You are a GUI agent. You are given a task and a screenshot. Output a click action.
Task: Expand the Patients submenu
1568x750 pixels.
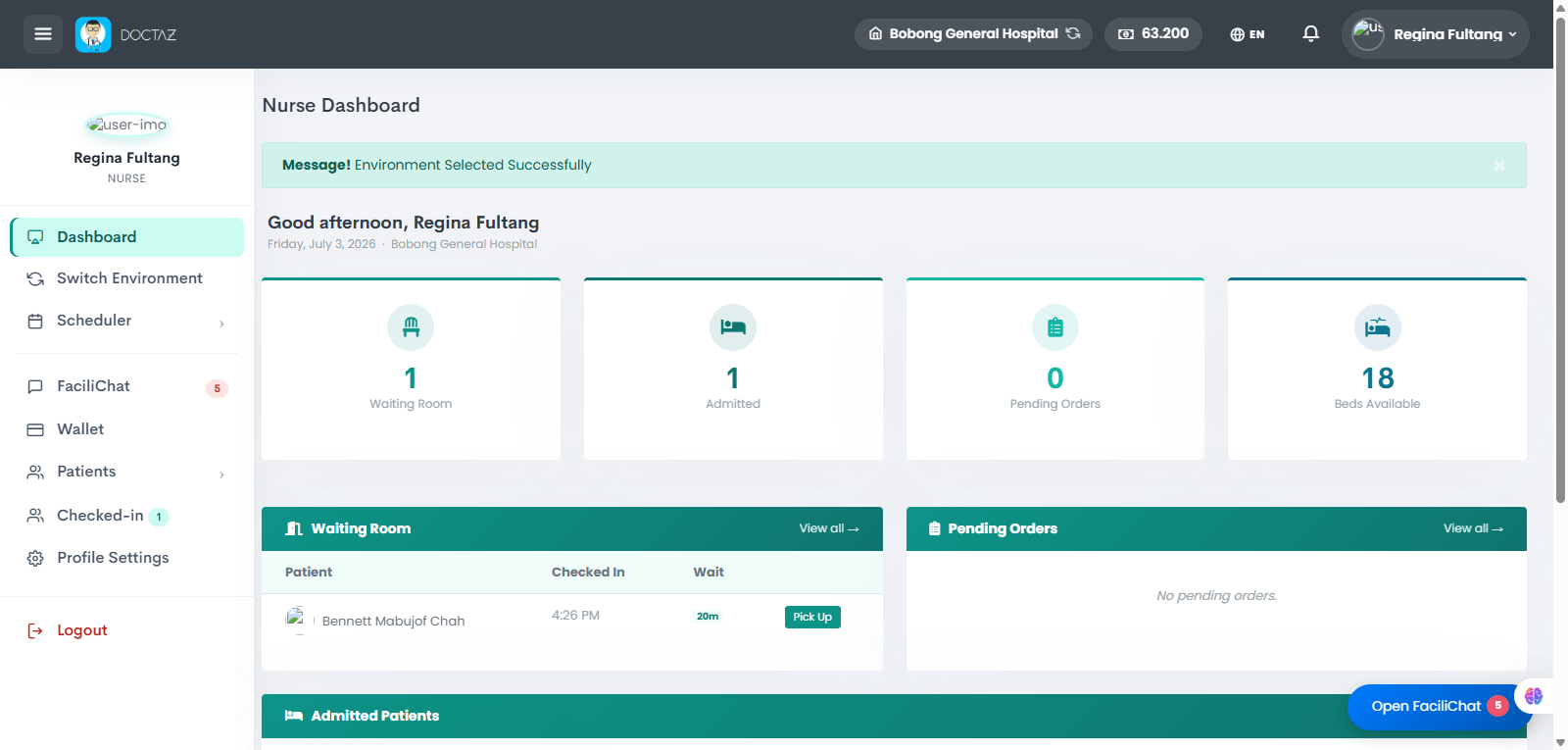(126, 472)
